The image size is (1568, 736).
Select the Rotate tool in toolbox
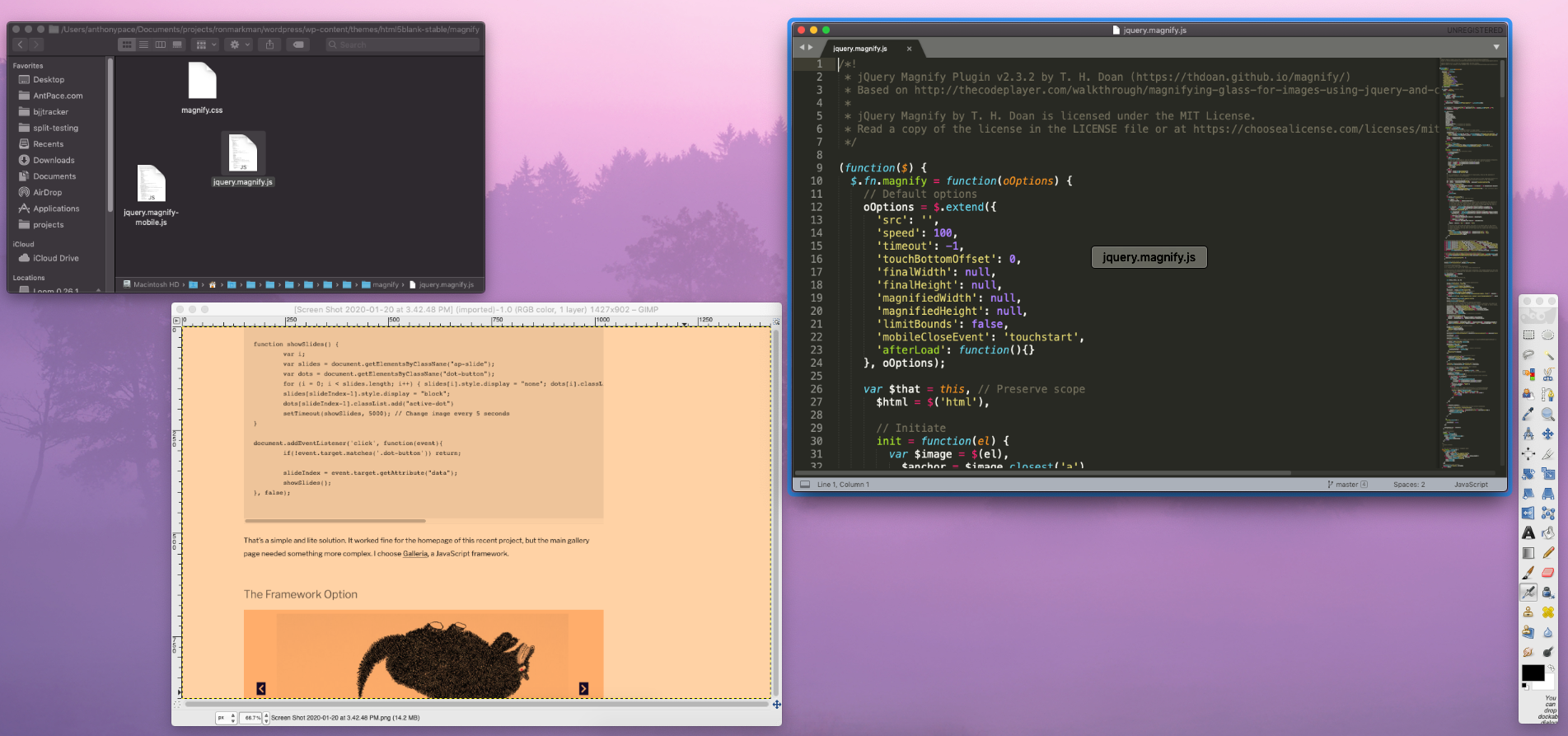(x=1528, y=473)
